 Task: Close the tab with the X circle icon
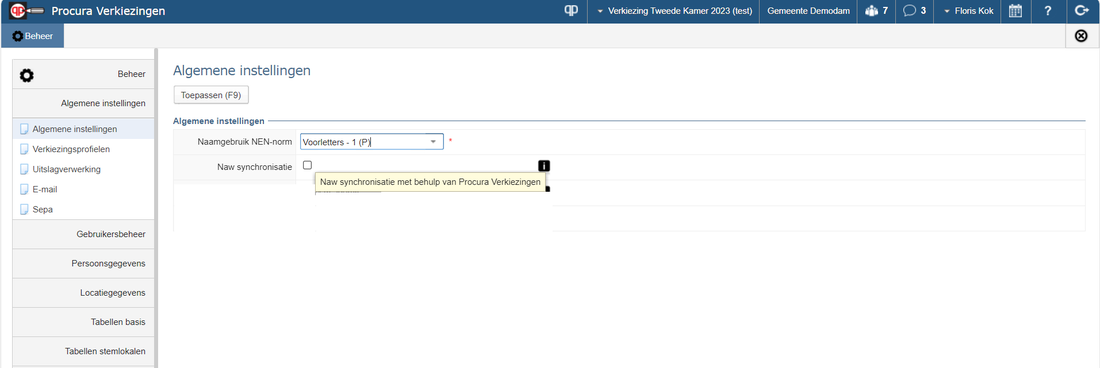click(1081, 36)
